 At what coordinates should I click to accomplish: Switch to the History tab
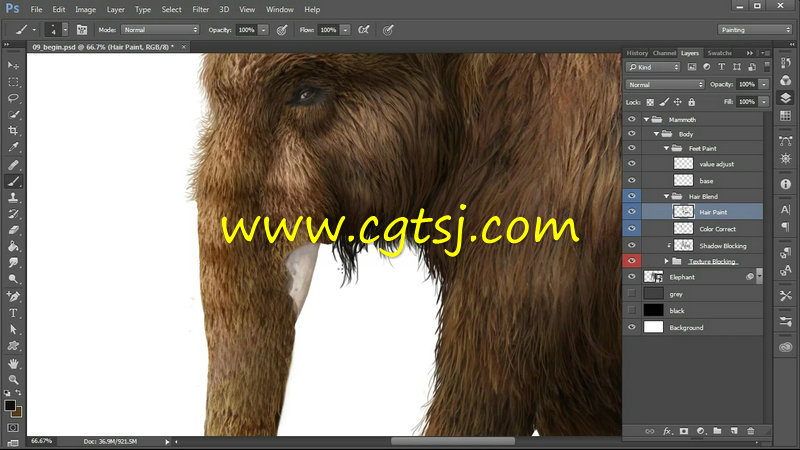637,53
